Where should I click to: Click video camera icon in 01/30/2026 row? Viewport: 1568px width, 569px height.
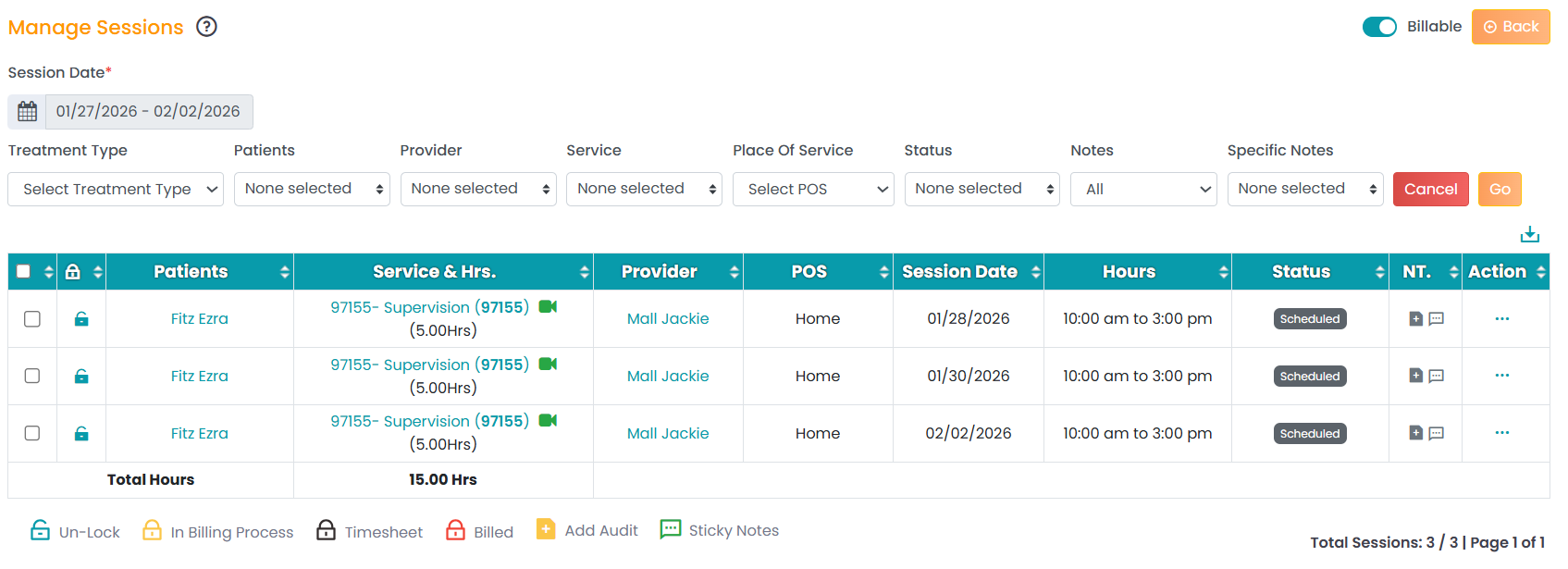[548, 365]
